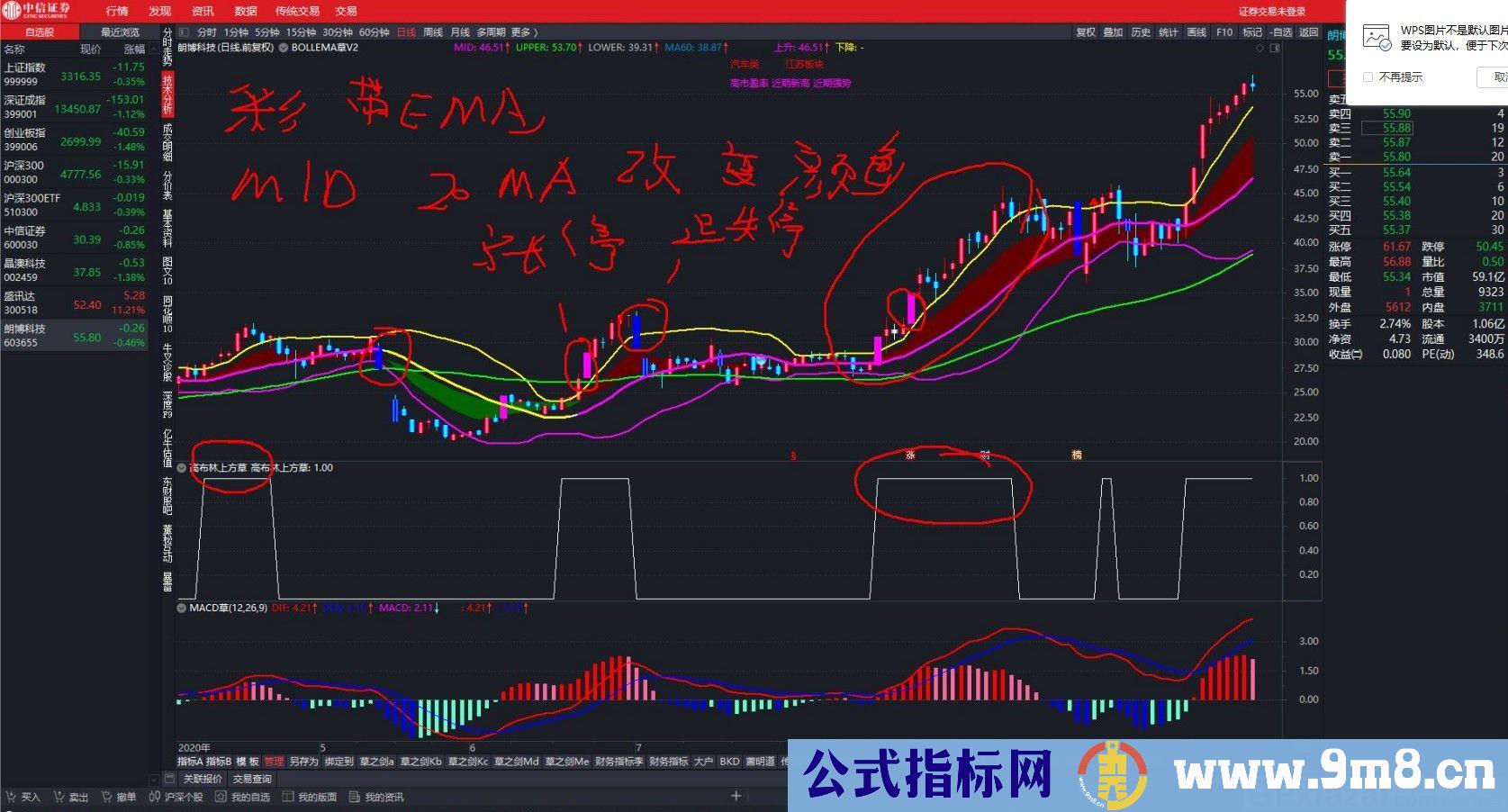Click the 证券交易未登录 login link
Viewport: 1508px width, 812px height.
pos(1272,12)
